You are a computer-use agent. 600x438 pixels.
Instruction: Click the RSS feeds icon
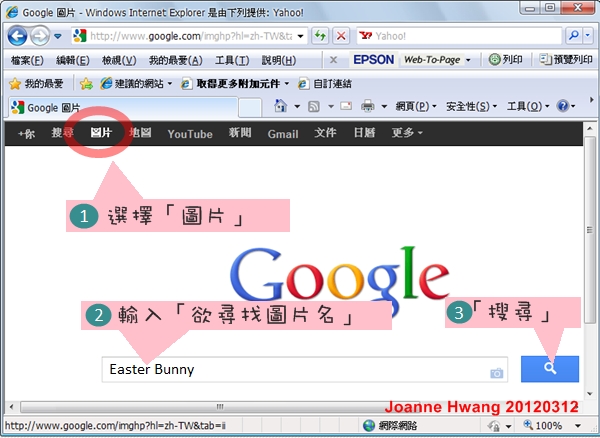click(314, 106)
